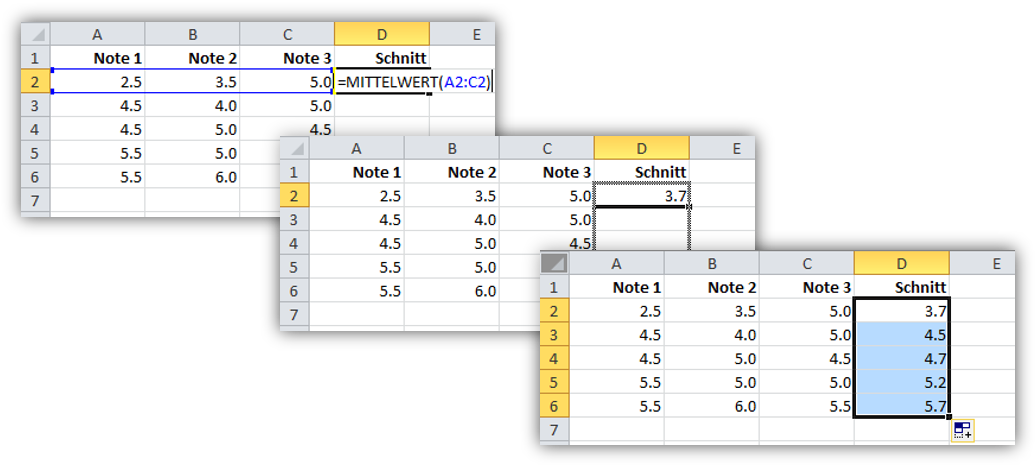Click the 6.0 cell in the top-left spreadsheet
The height and width of the screenshot is (467, 1036).
[192, 177]
